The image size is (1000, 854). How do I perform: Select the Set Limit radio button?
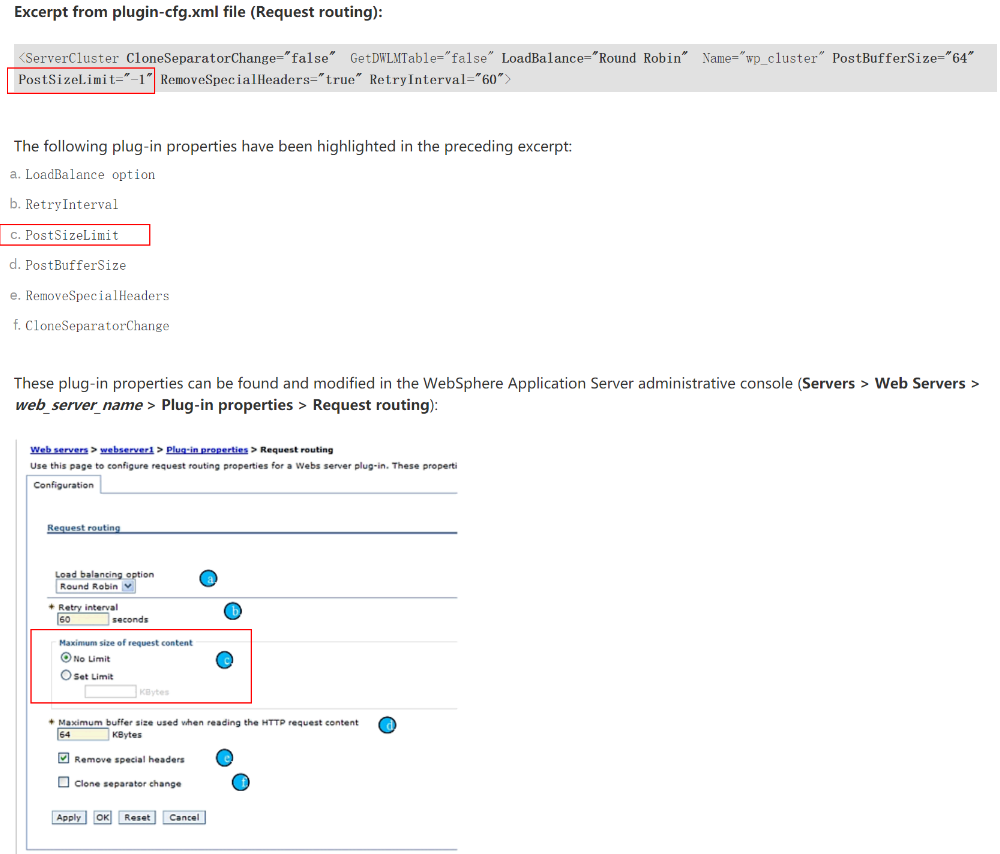66,675
